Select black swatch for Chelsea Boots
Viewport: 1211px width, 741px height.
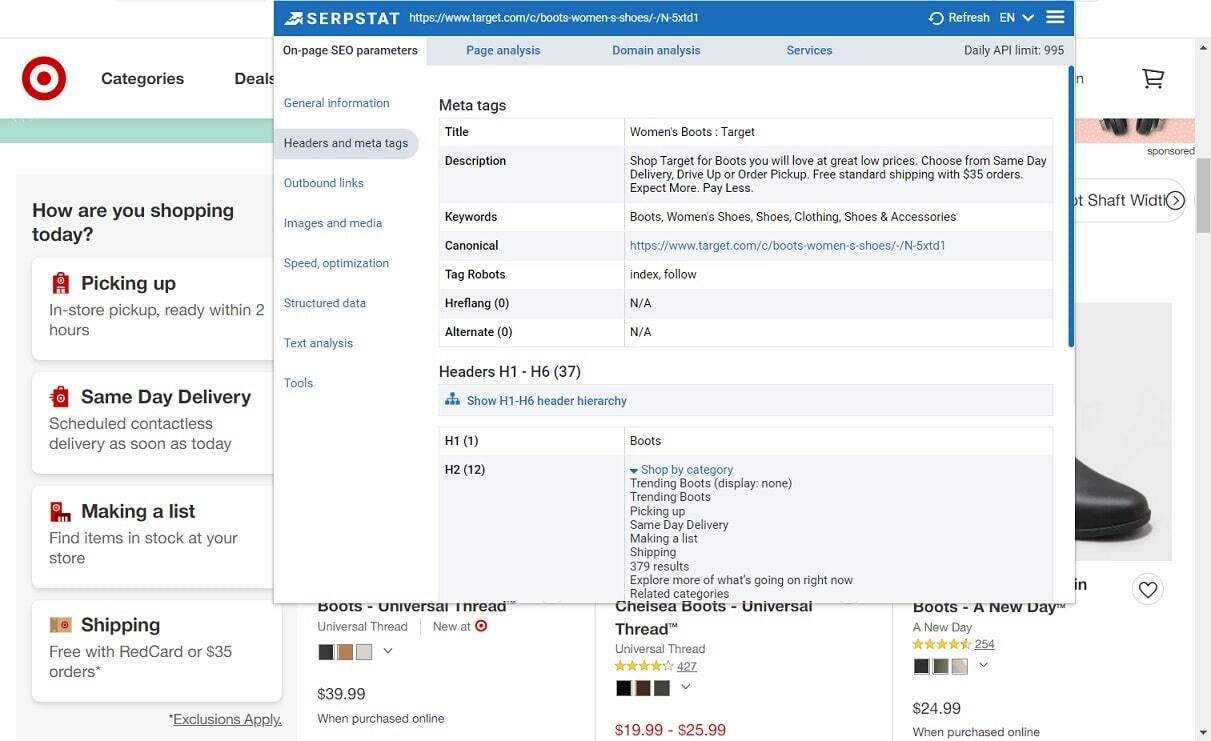(624, 688)
